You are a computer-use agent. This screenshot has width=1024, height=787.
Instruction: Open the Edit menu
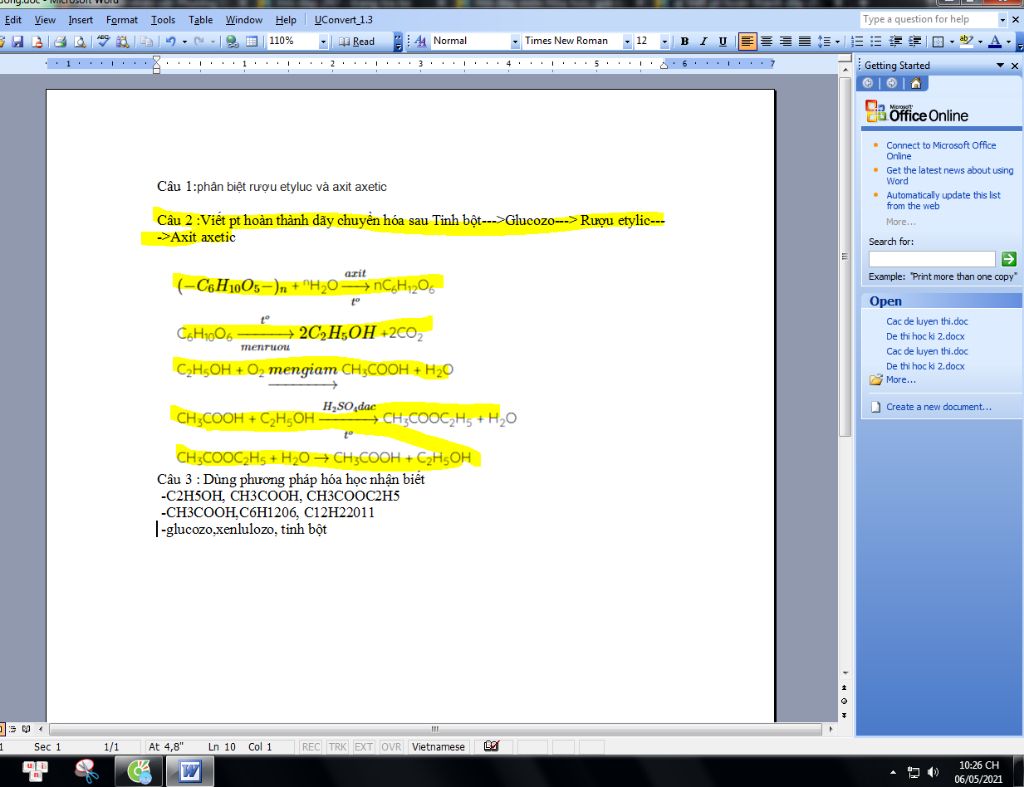tap(13, 20)
